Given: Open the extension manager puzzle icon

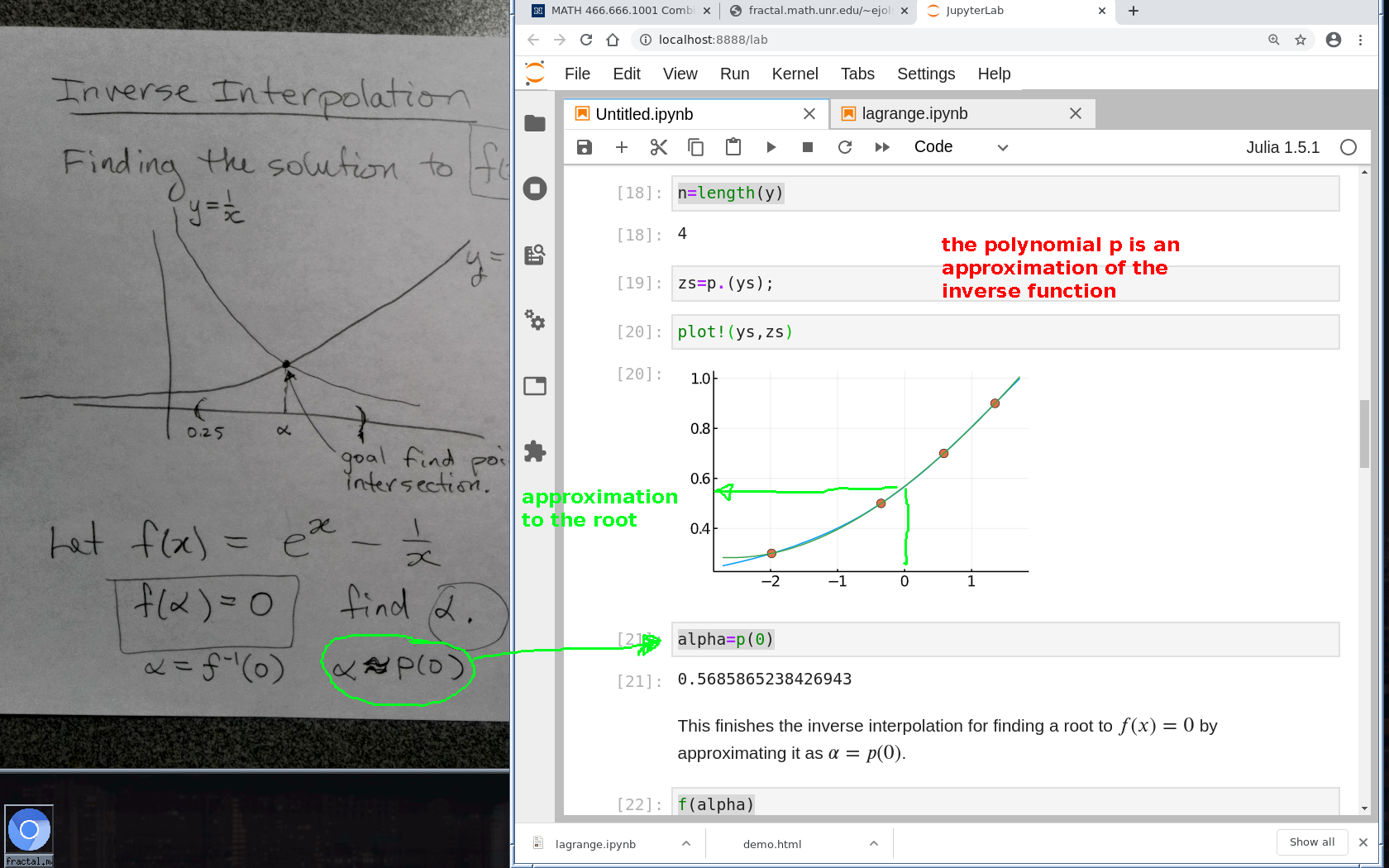Looking at the screenshot, I should point(535,451).
